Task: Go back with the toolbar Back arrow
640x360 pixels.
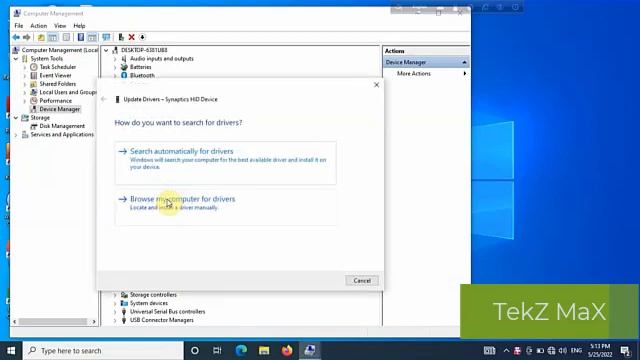Action: (x=16, y=38)
